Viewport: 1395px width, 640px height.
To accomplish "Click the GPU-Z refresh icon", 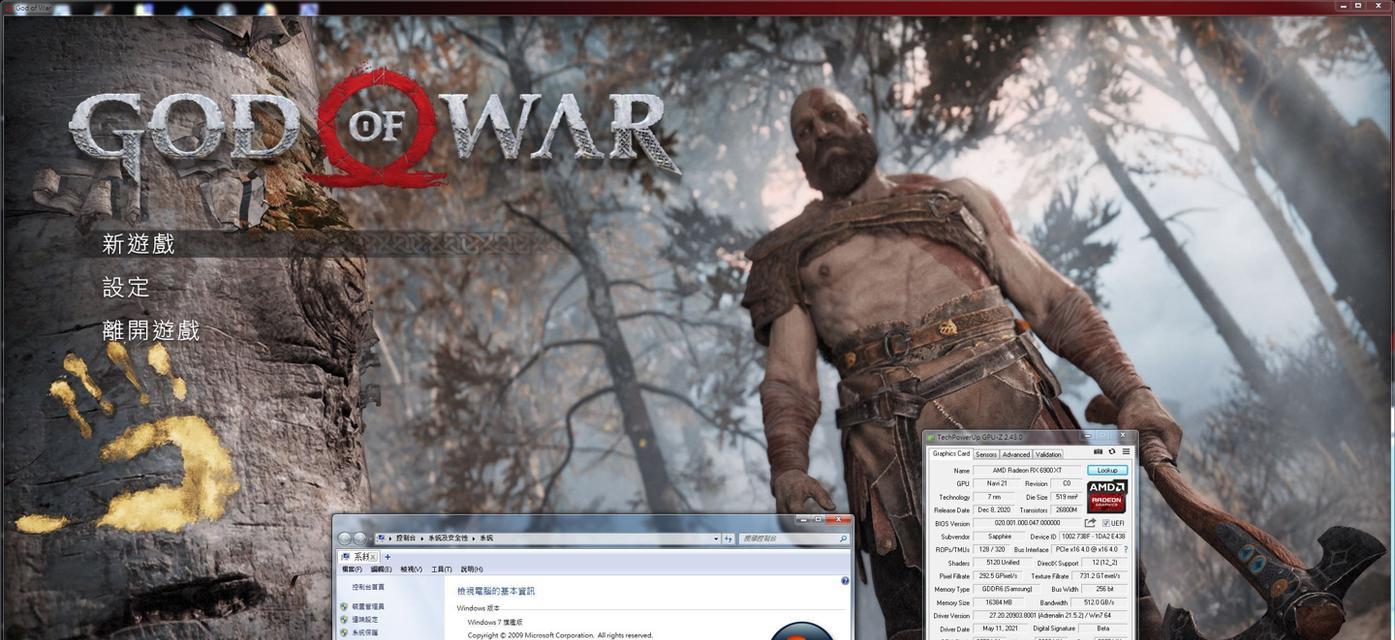I will tap(1111, 452).
